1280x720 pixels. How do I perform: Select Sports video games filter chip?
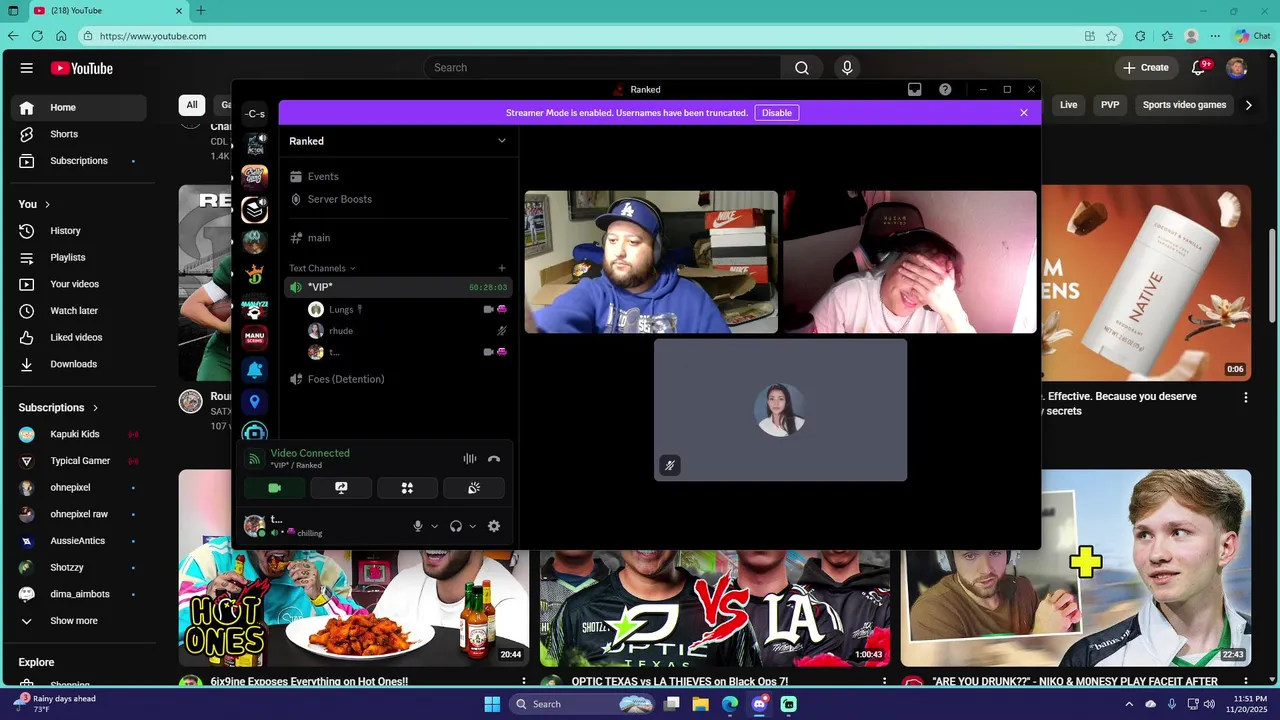1184,105
